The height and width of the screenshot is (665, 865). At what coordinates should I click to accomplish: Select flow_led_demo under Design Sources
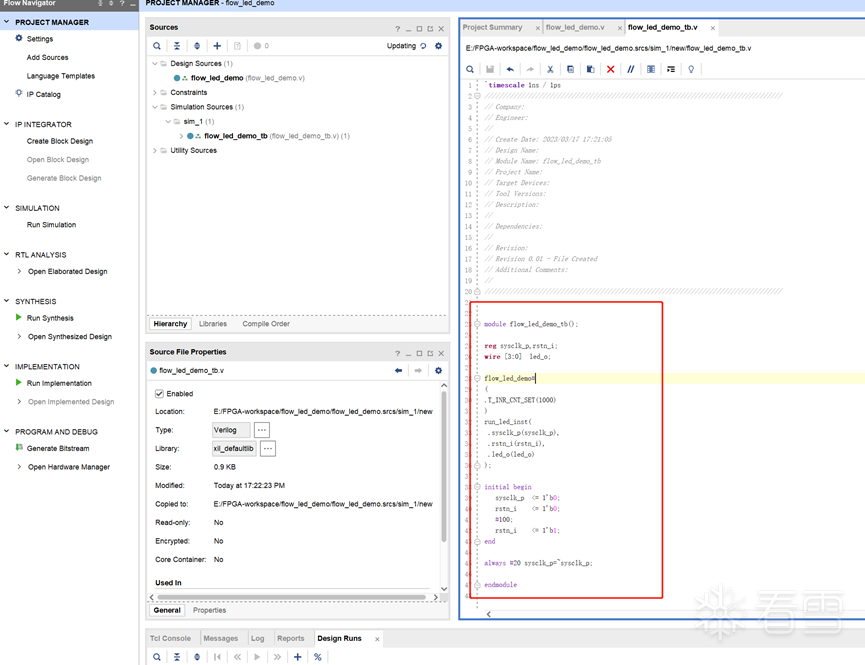tap(217, 78)
